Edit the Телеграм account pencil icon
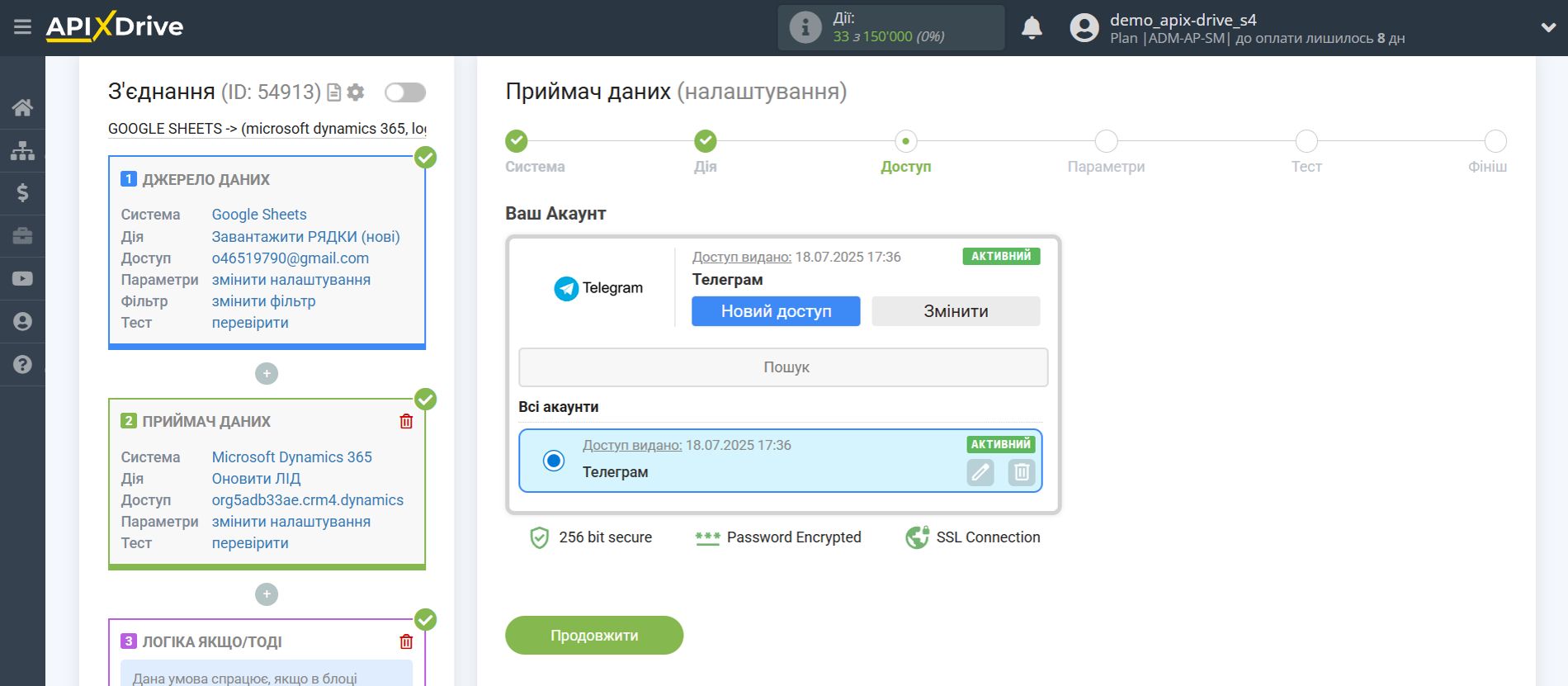The width and height of the screenshot is (1568, 686). (980, 472)
